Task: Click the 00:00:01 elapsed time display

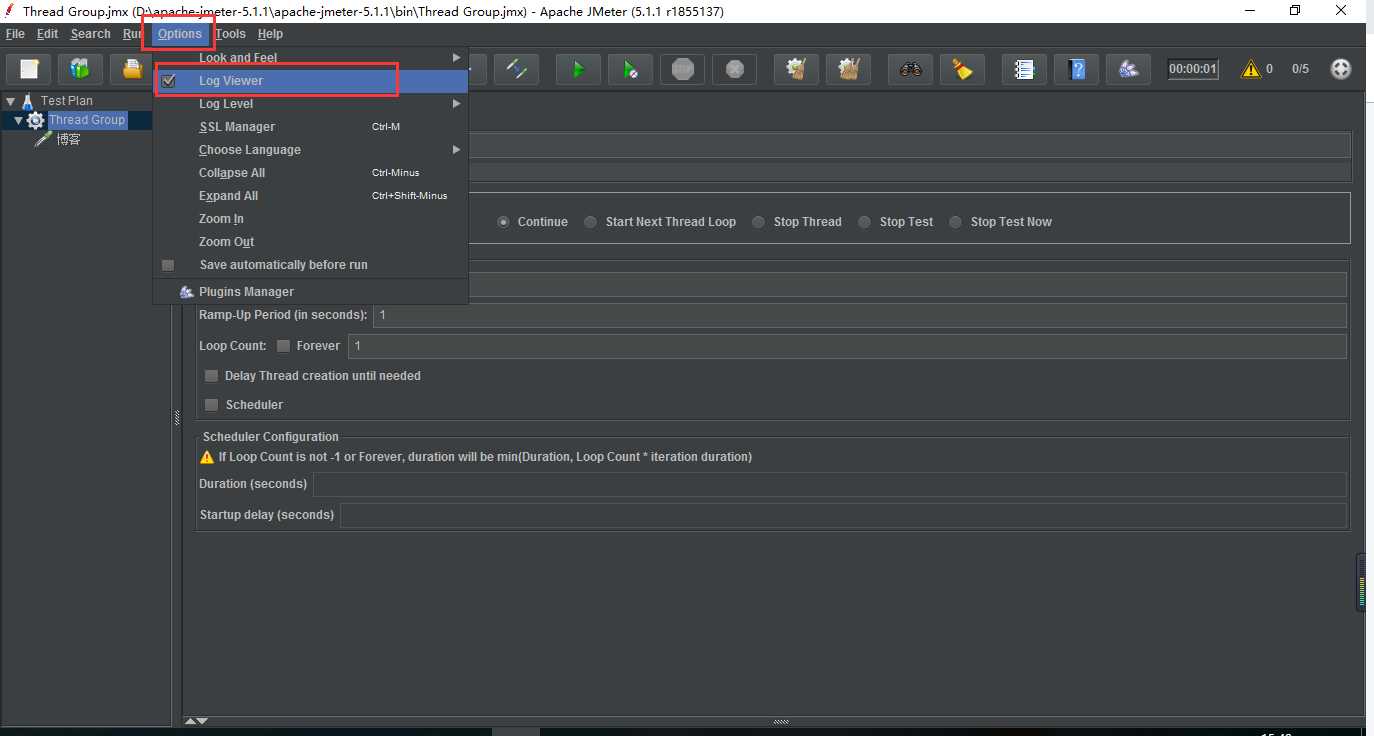Action: tap(1193, 69)
